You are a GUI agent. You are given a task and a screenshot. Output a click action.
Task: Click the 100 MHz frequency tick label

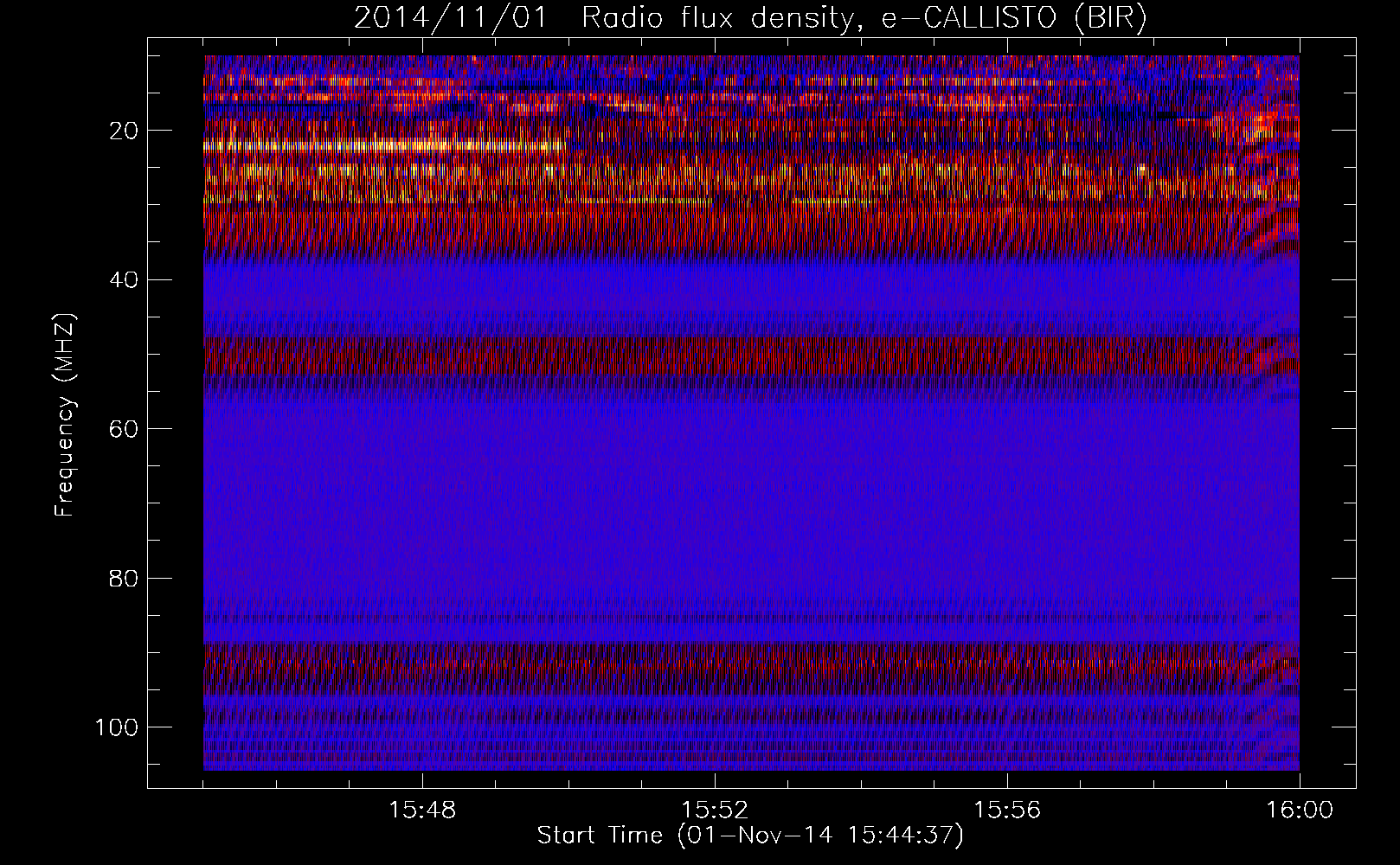click(119, 727)
